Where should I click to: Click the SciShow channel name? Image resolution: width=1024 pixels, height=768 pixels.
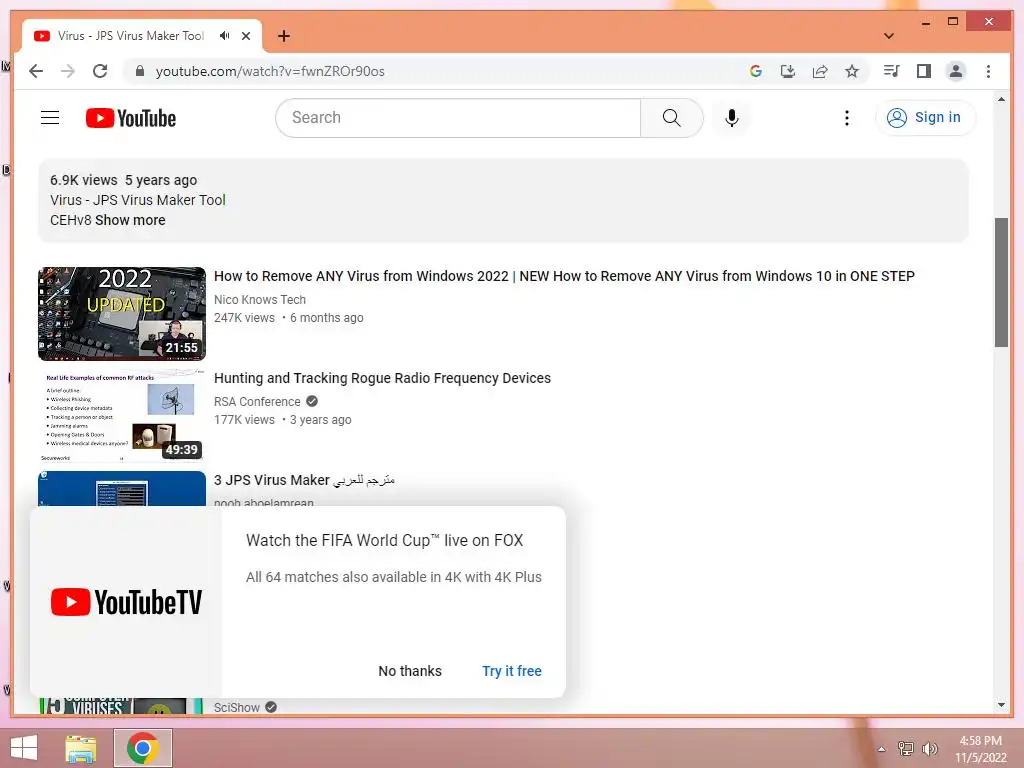coord(236,707)
